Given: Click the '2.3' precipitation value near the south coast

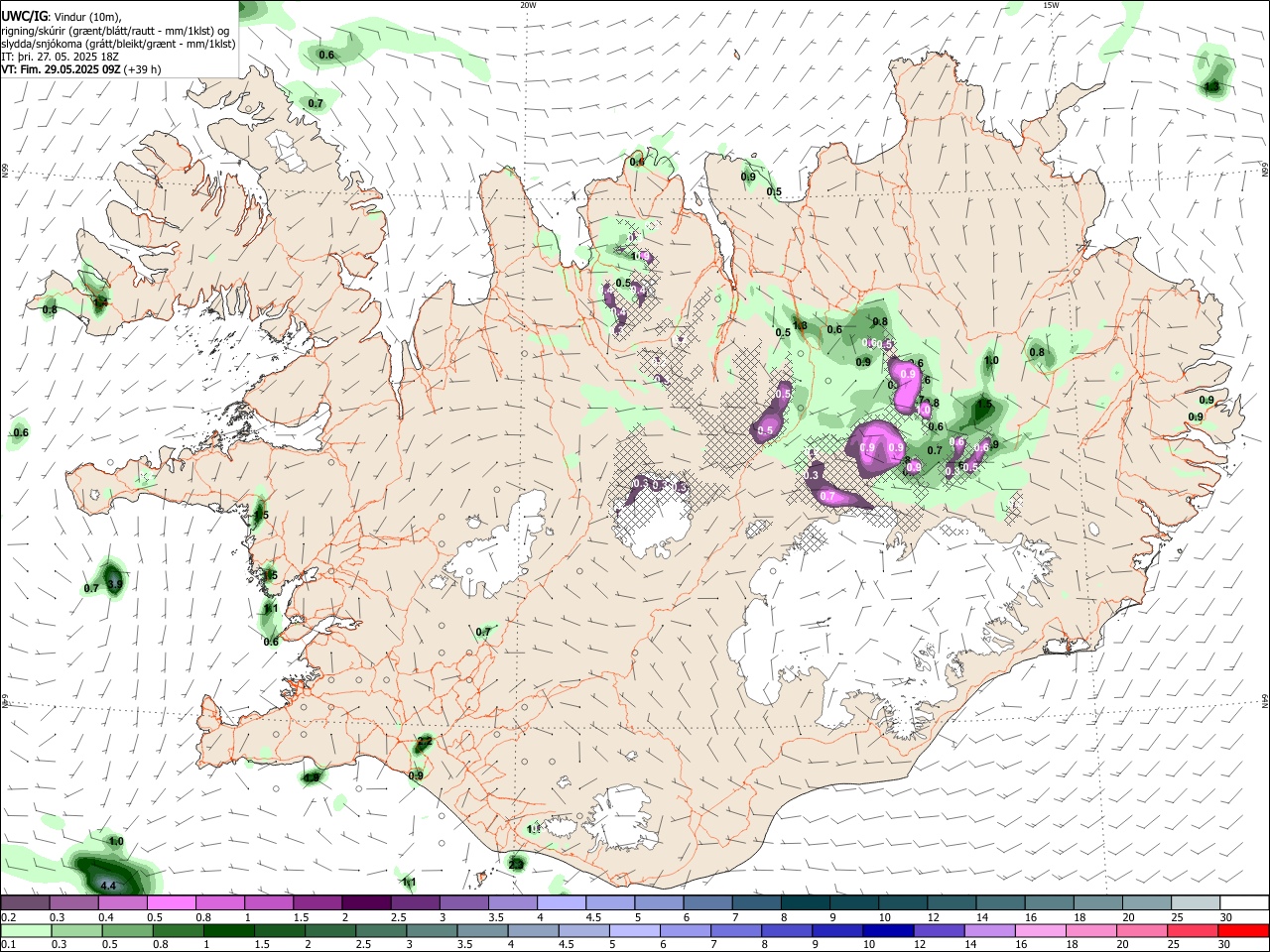Looking at the screenshot, I should [516, 865].
